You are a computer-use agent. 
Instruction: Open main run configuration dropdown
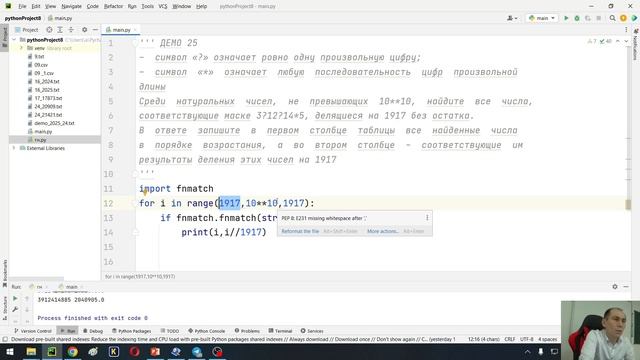[x=542, y=18]
